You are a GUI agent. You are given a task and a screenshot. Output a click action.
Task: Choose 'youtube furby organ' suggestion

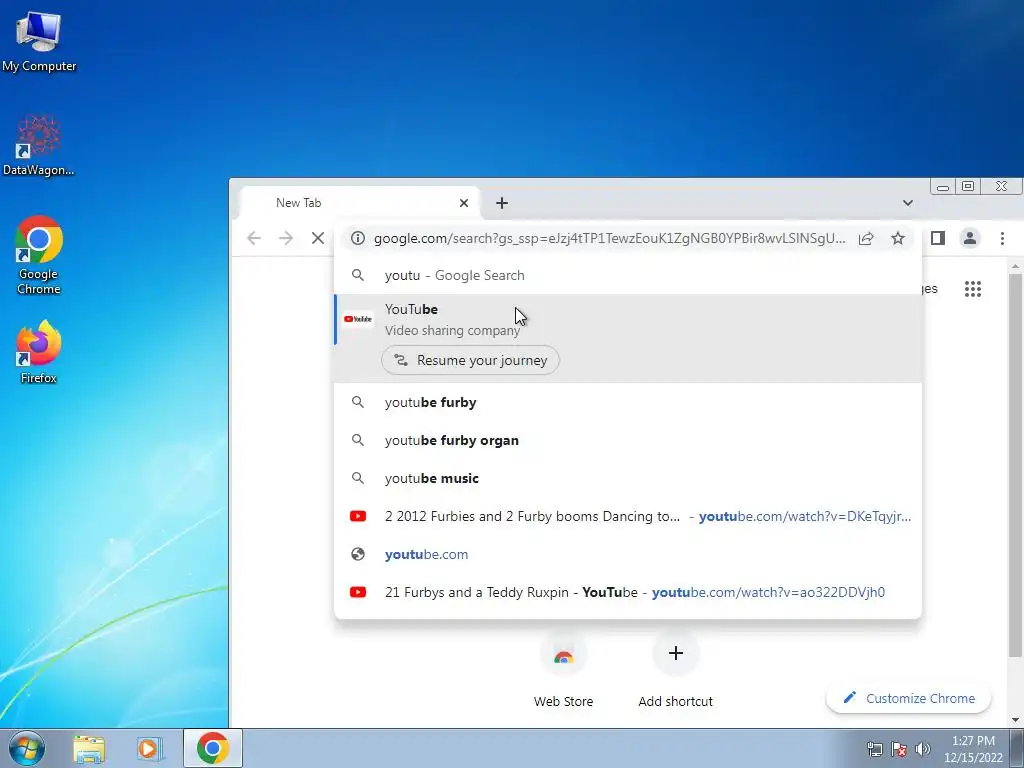tap(628, 440)
